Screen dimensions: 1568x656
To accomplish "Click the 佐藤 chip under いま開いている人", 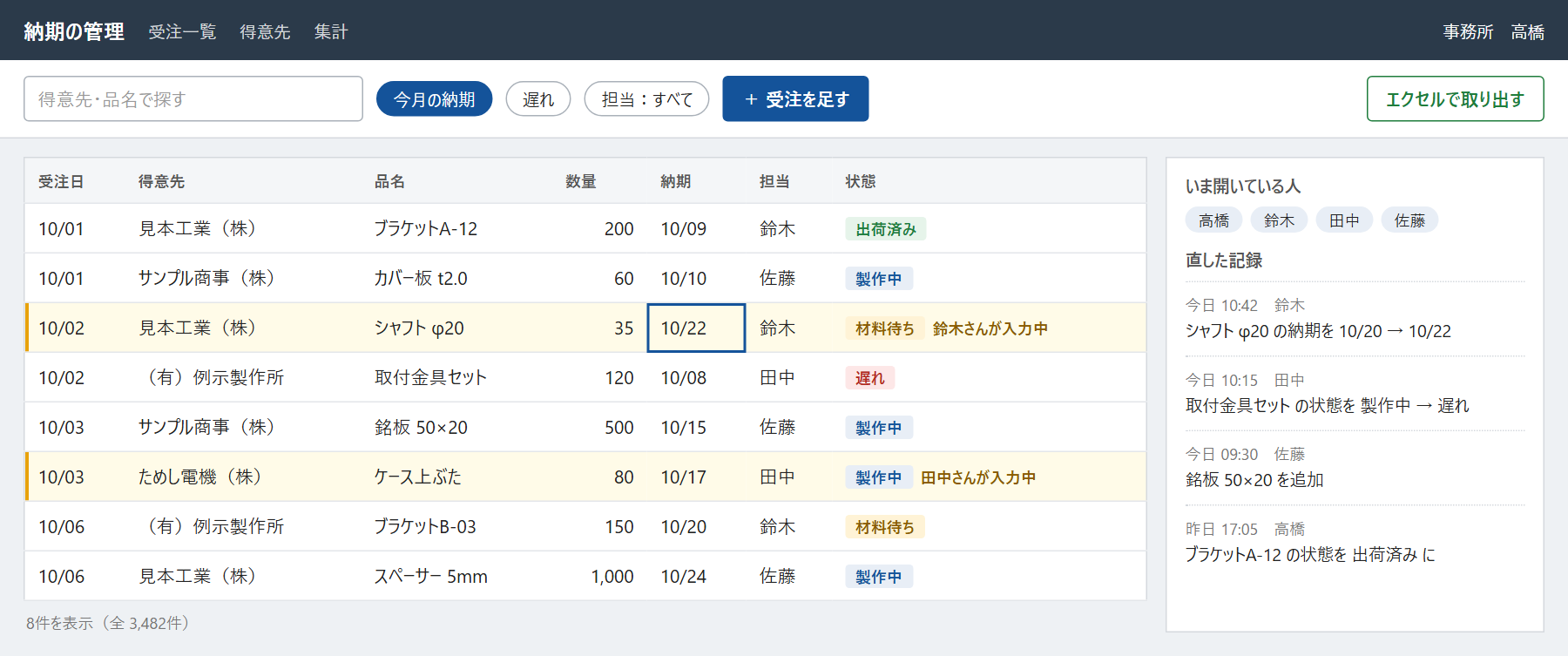I will 1409,220.
